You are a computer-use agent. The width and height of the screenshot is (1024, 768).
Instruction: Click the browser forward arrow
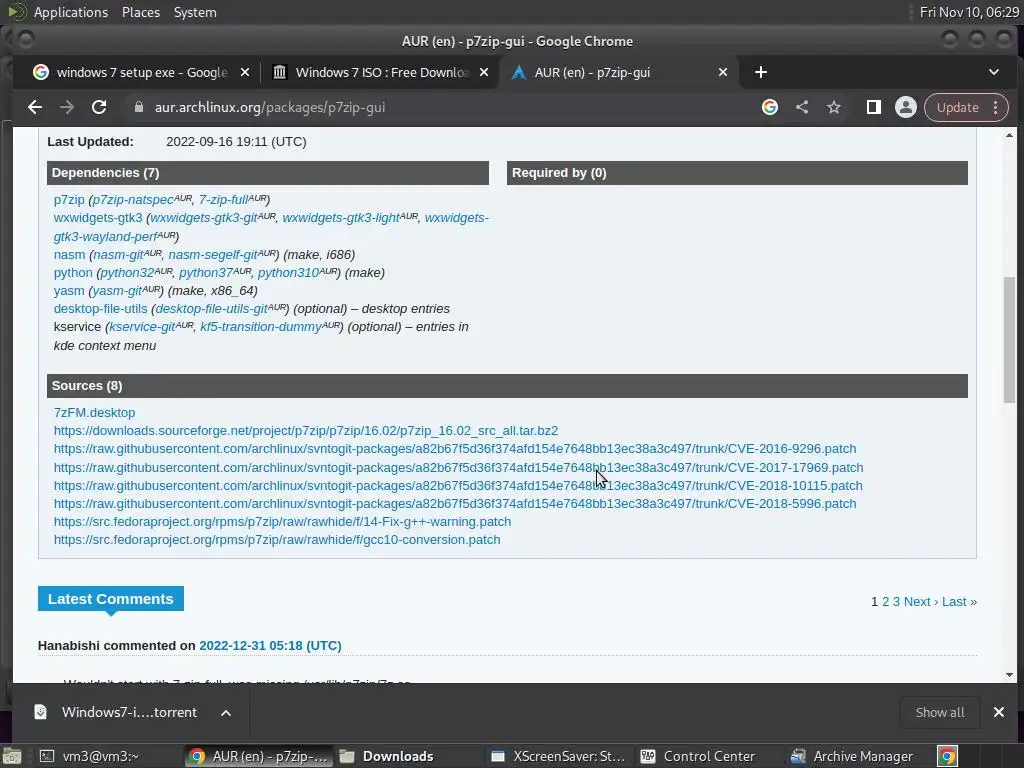click(67, 107)
